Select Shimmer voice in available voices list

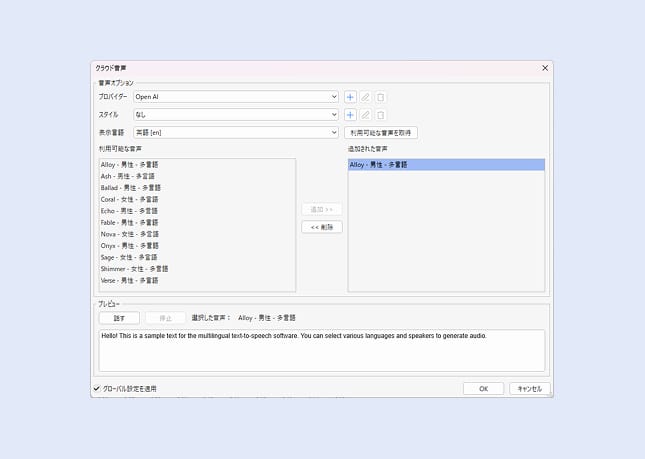tap(134, 269)
